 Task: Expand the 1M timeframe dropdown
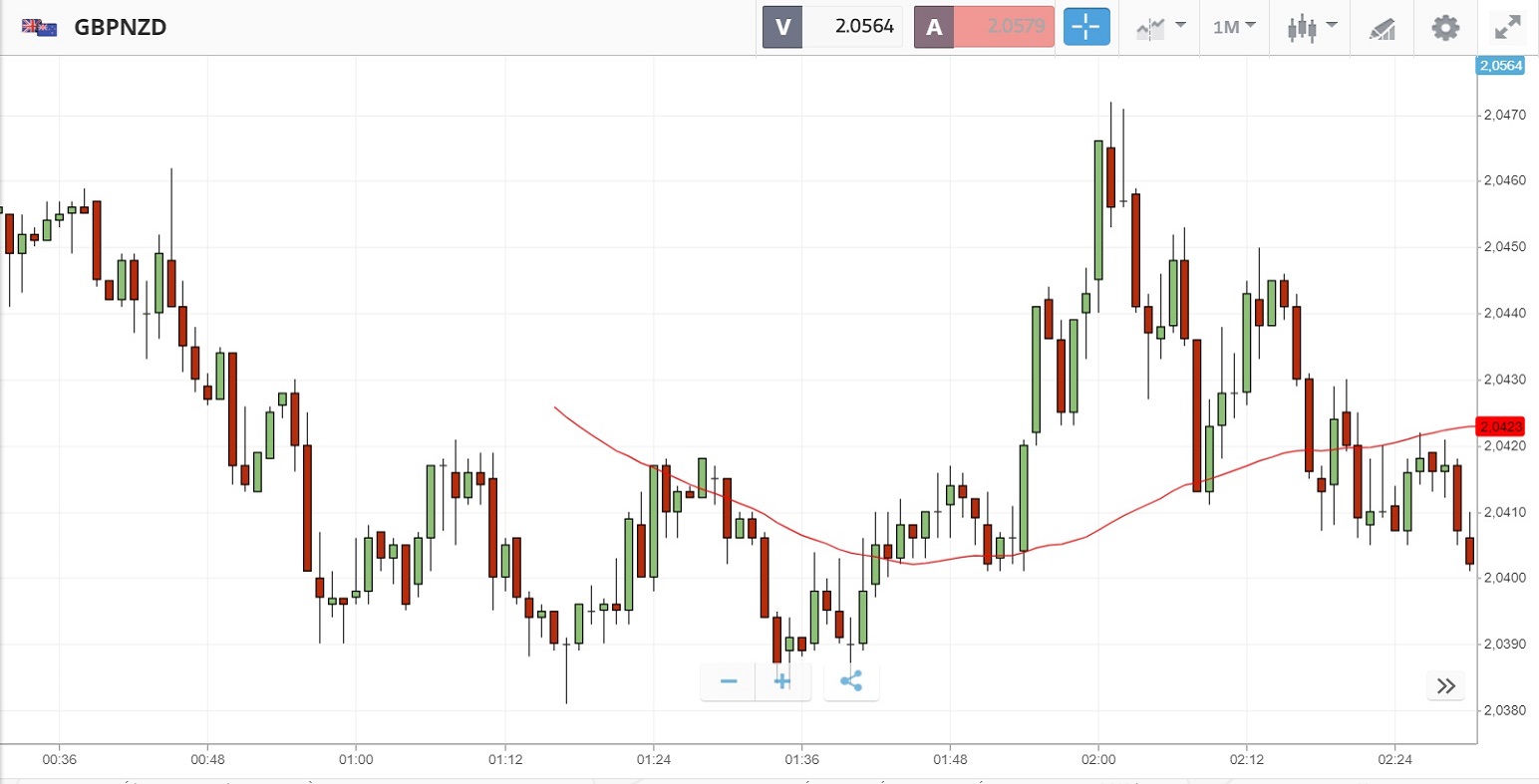[1234, 27]
